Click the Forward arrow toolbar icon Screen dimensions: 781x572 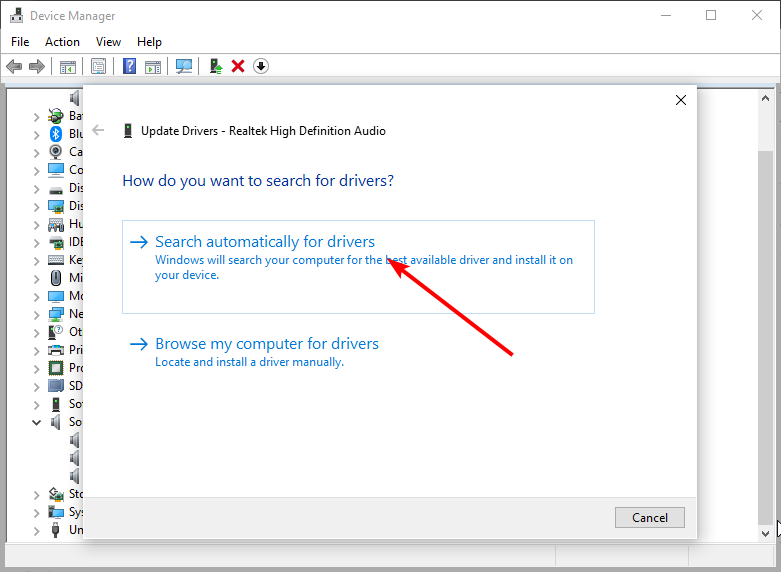[x=37, y=66]
